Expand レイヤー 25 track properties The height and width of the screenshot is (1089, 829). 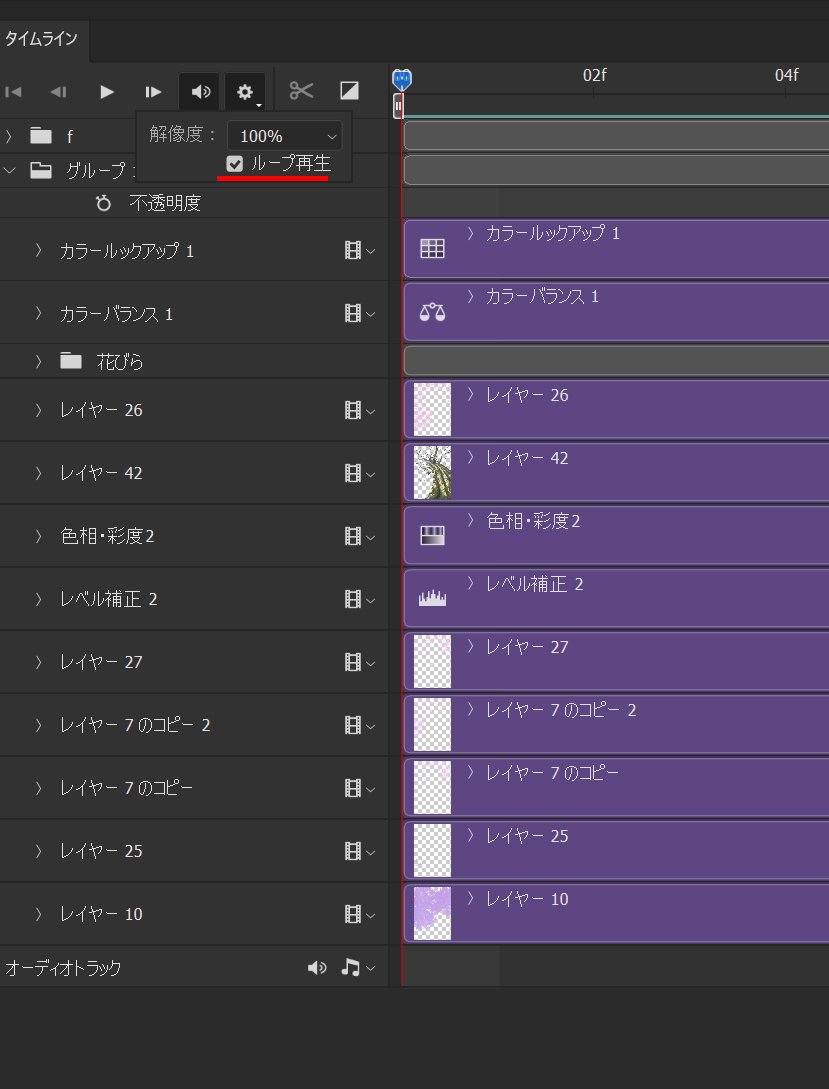[38, 851]
